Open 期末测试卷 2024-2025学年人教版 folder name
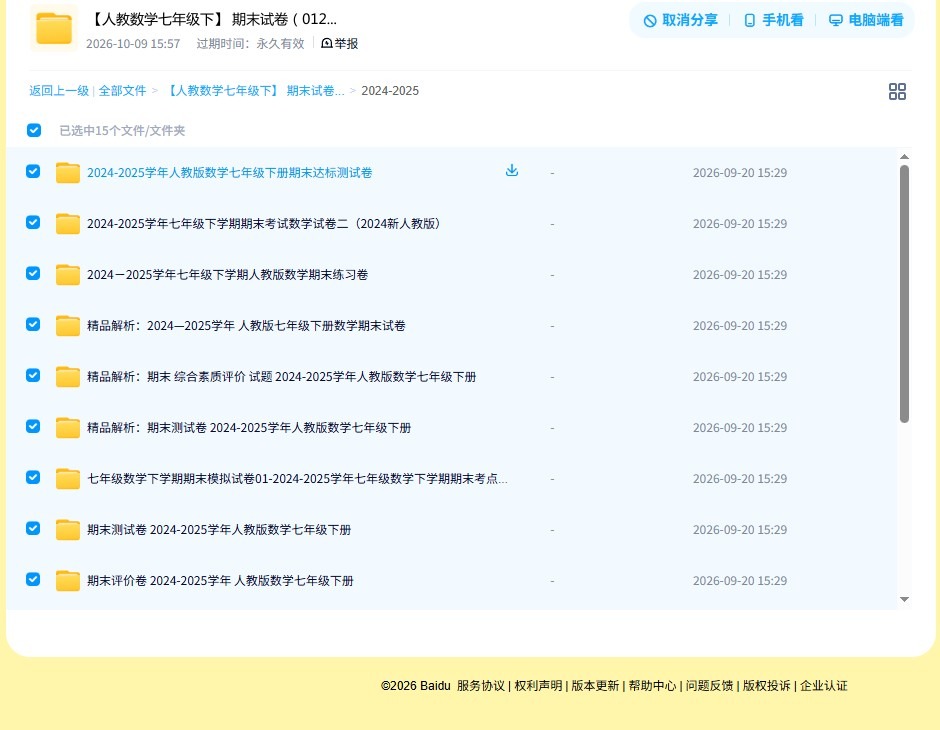The height and width of the screenshot is (730, 940). tap(219, 529)
